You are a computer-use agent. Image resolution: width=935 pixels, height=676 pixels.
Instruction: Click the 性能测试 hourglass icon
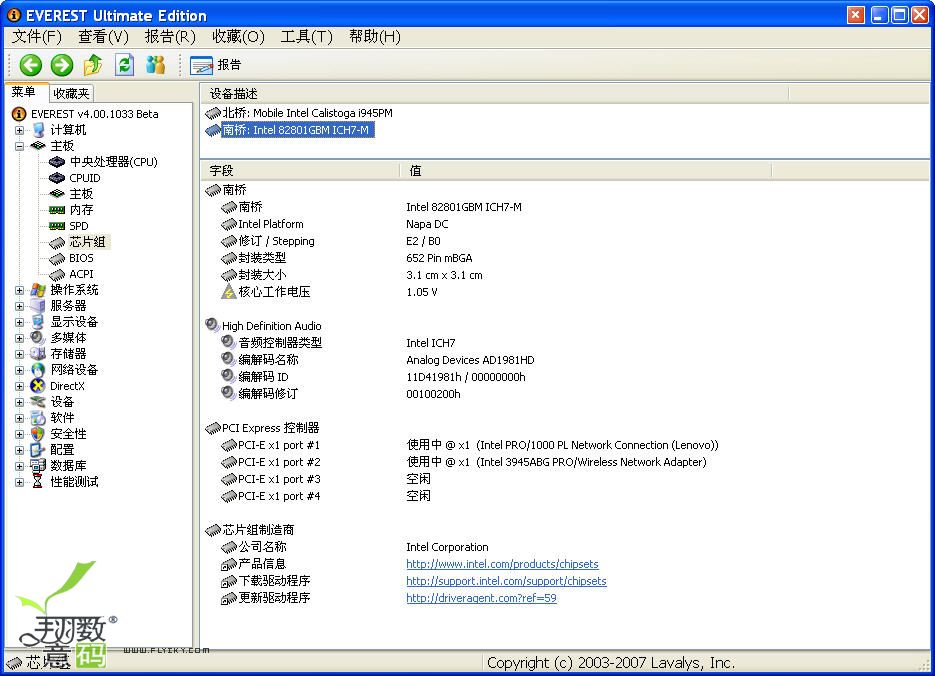38,482
